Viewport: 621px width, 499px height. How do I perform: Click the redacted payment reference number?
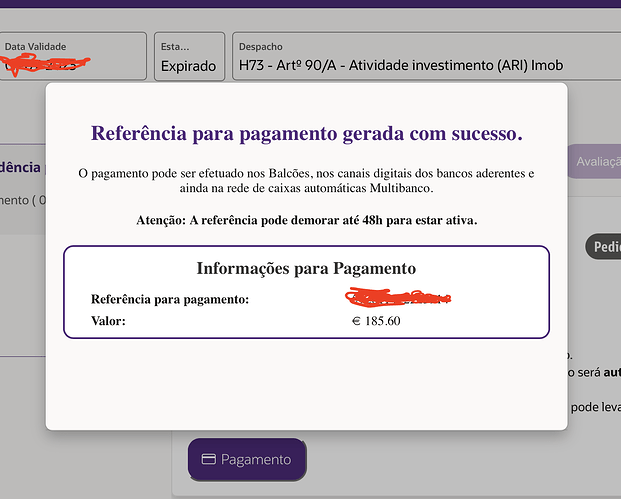pyautogui.click(x=397, y=298)
